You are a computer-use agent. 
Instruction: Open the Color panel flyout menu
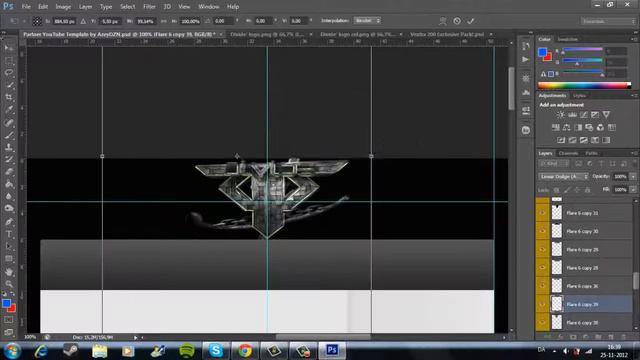point(634,39)
